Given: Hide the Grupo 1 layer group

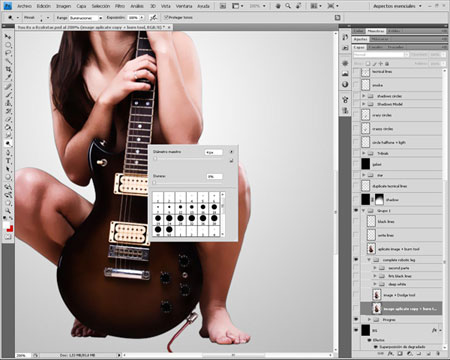Looking at the screenshot, I should (356, 211).
